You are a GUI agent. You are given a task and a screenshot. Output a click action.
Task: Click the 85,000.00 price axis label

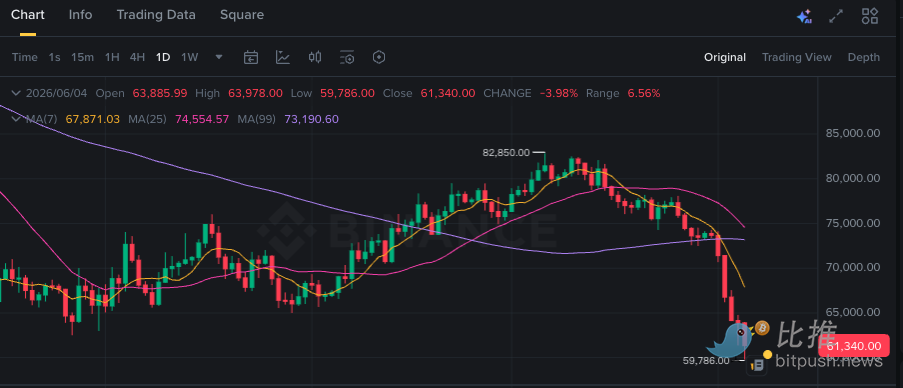point(852,133)
